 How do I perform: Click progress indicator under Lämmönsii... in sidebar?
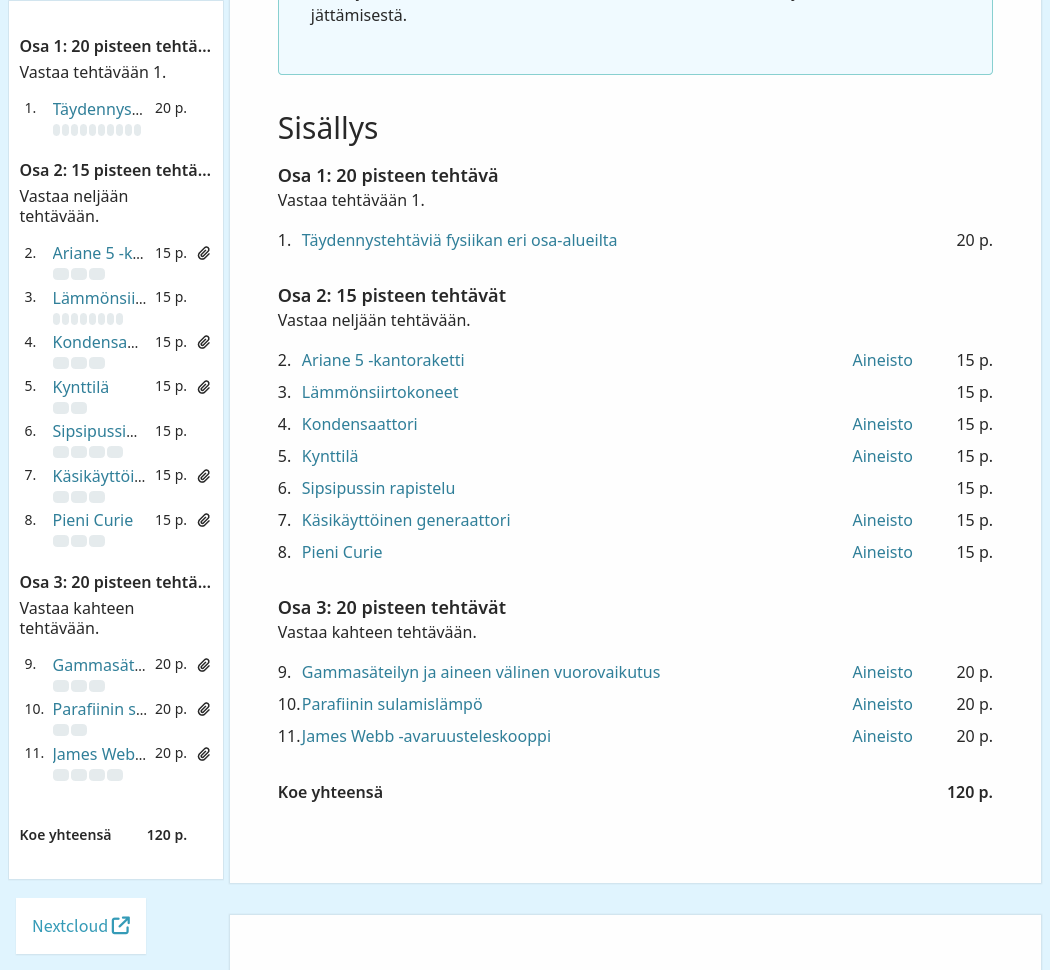tap(88, 319)
